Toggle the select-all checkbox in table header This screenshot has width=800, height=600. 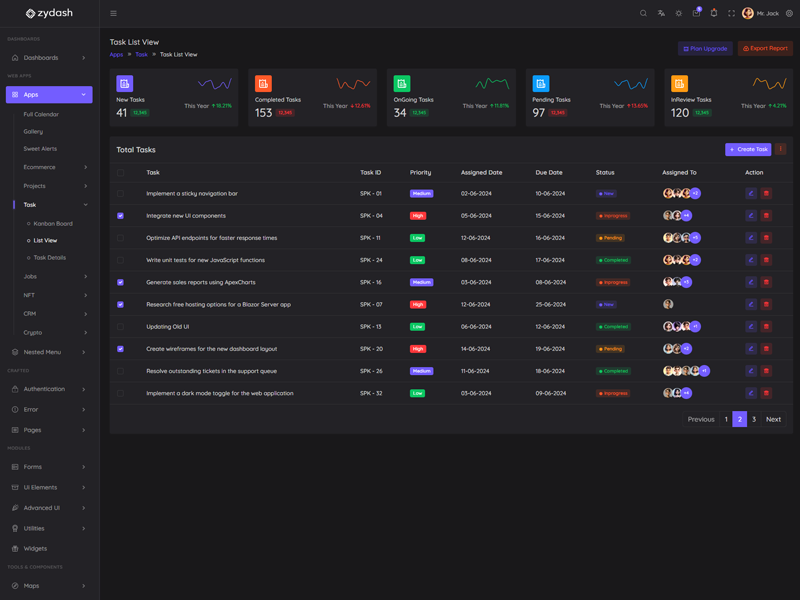[x=121, y=172]
